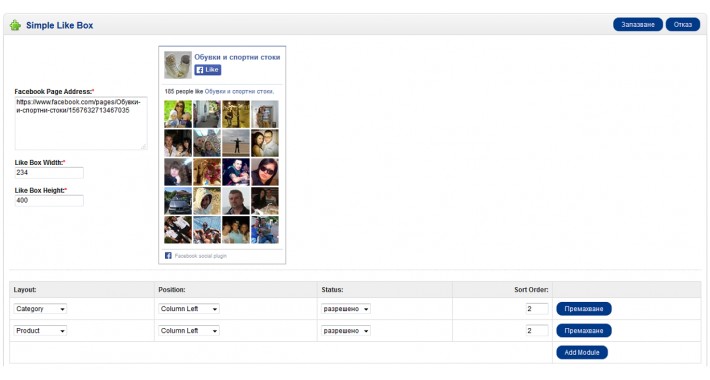Open the Обувки и спортни стоки page title link

pyautogui.click(x=237, y=57)
